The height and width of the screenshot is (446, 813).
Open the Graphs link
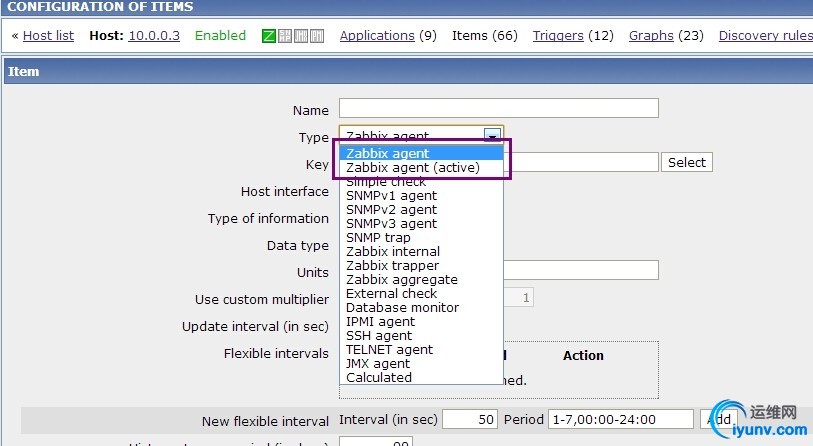point(651,36)
